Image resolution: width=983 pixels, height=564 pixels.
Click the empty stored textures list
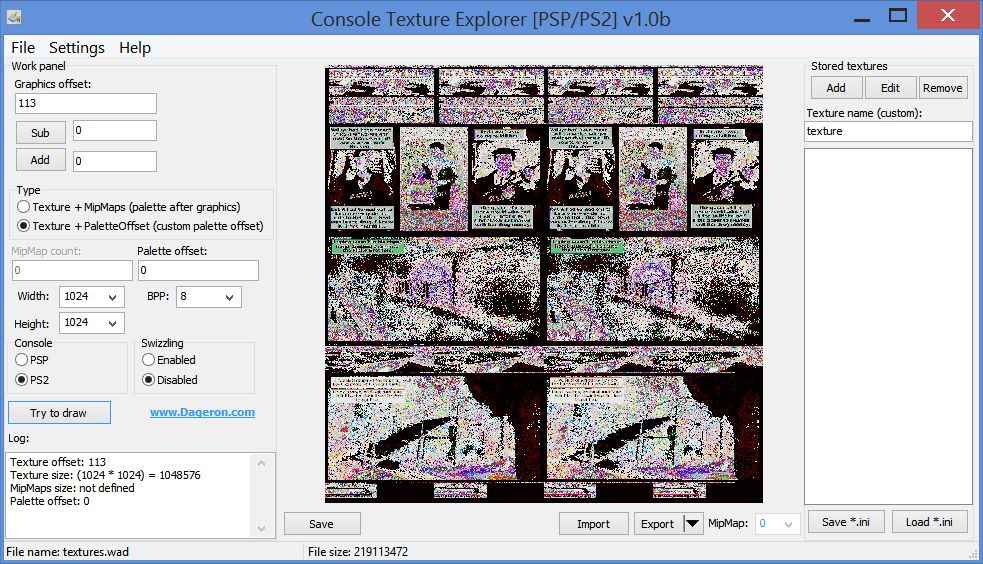(888, 326)
